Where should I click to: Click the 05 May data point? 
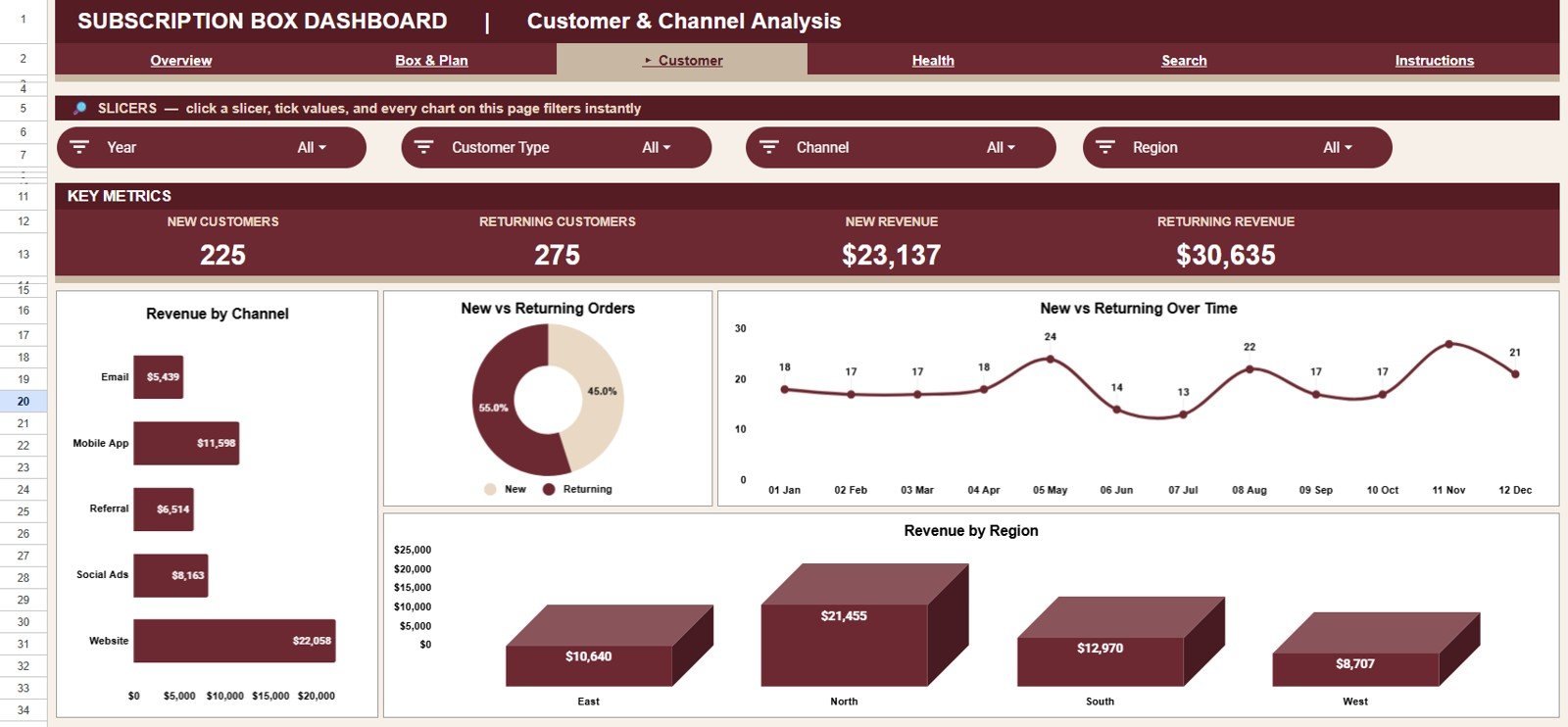[1051, 359]
